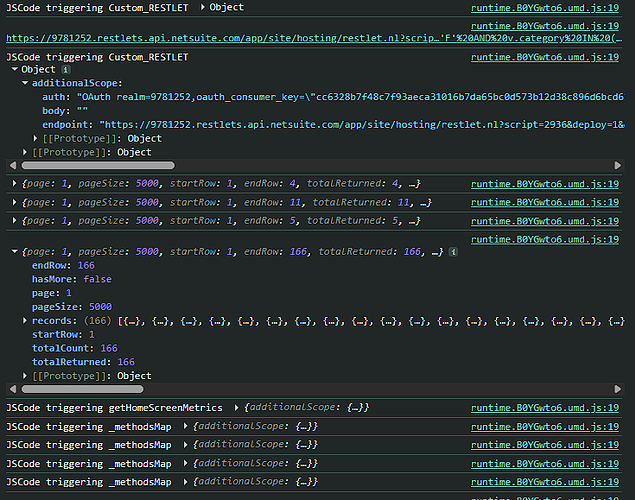Expand [[Prototype]] below the totalReturned: 166 property
The image size is (635, 500).
25,375
